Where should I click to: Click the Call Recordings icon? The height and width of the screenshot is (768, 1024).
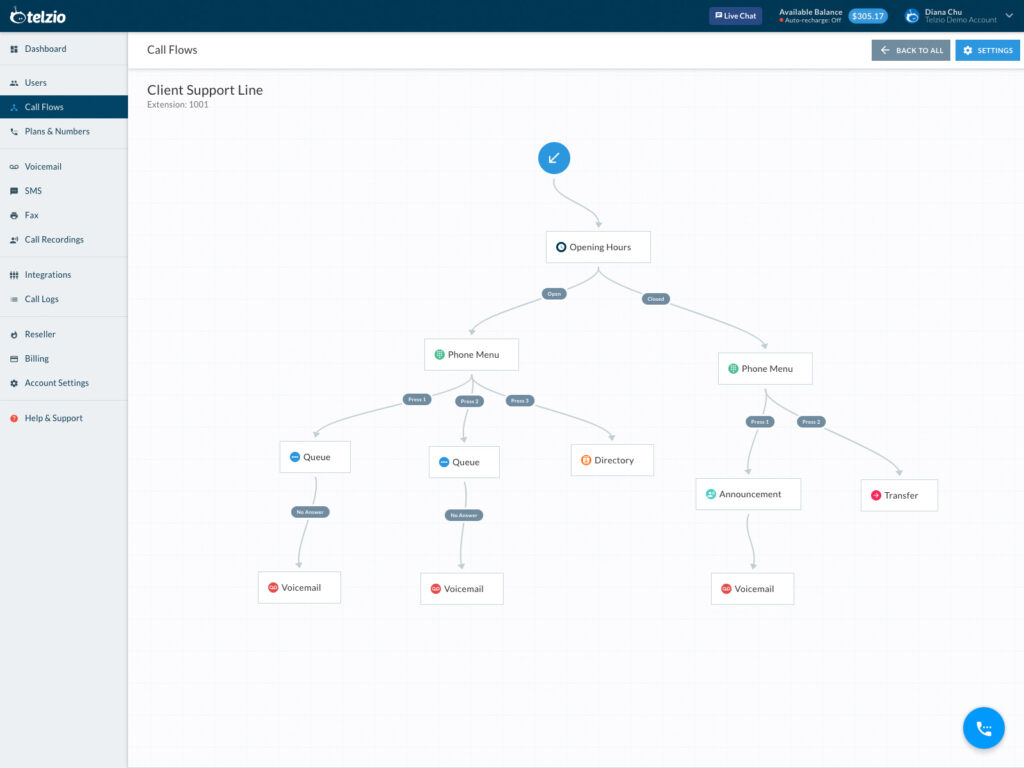pyautogui.click(x=14, y=240)
